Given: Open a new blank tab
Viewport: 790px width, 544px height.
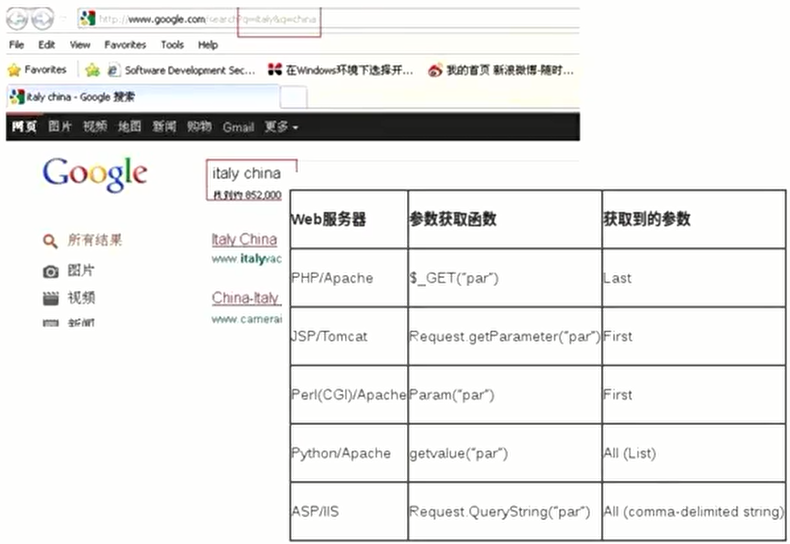Looking at the screenshot, I should click(293, 97).
